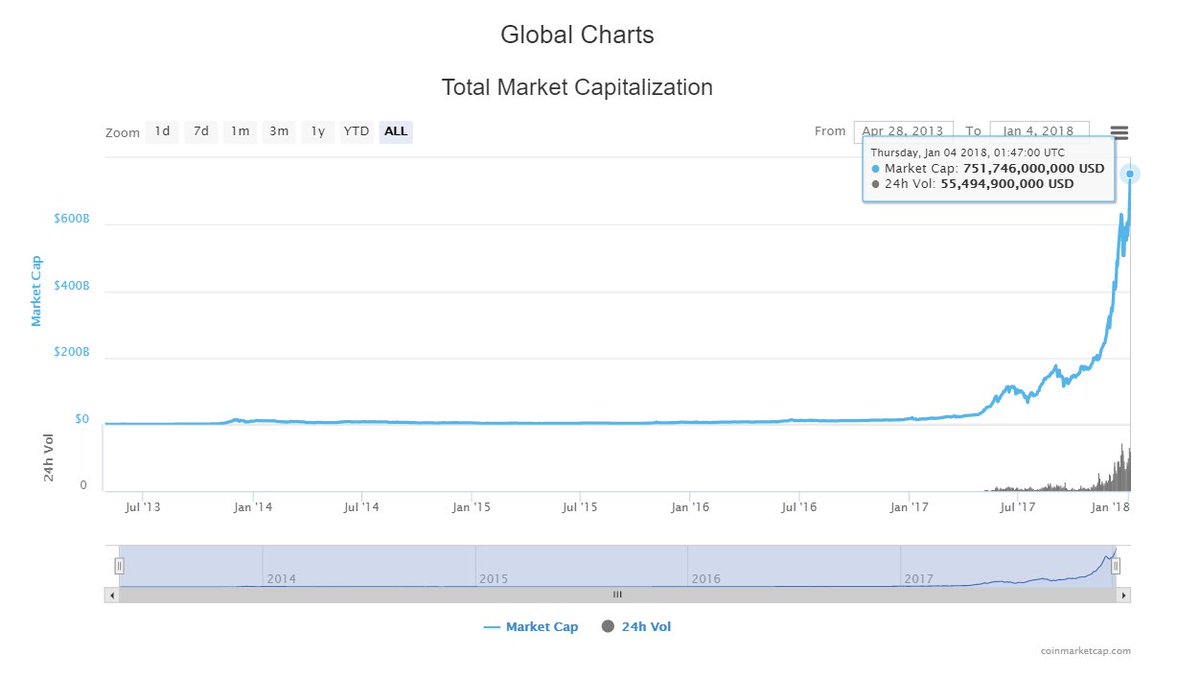This screenshot has height=679, width=1200.
Task: Click the 2017 navigator label
Action: point(919,579)
